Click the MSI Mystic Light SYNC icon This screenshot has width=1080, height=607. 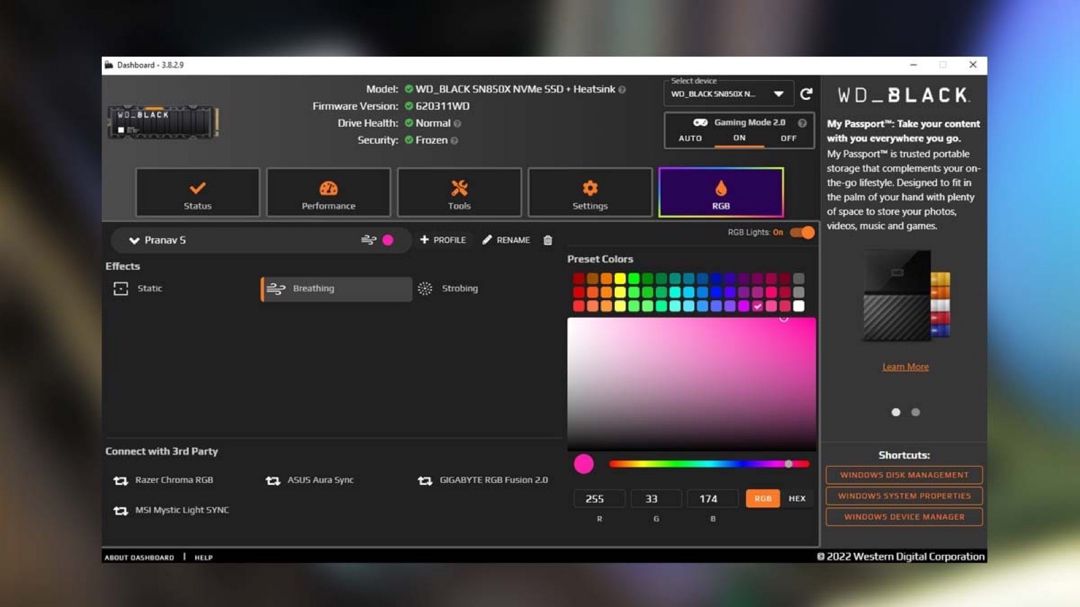(x=121, y=511)
